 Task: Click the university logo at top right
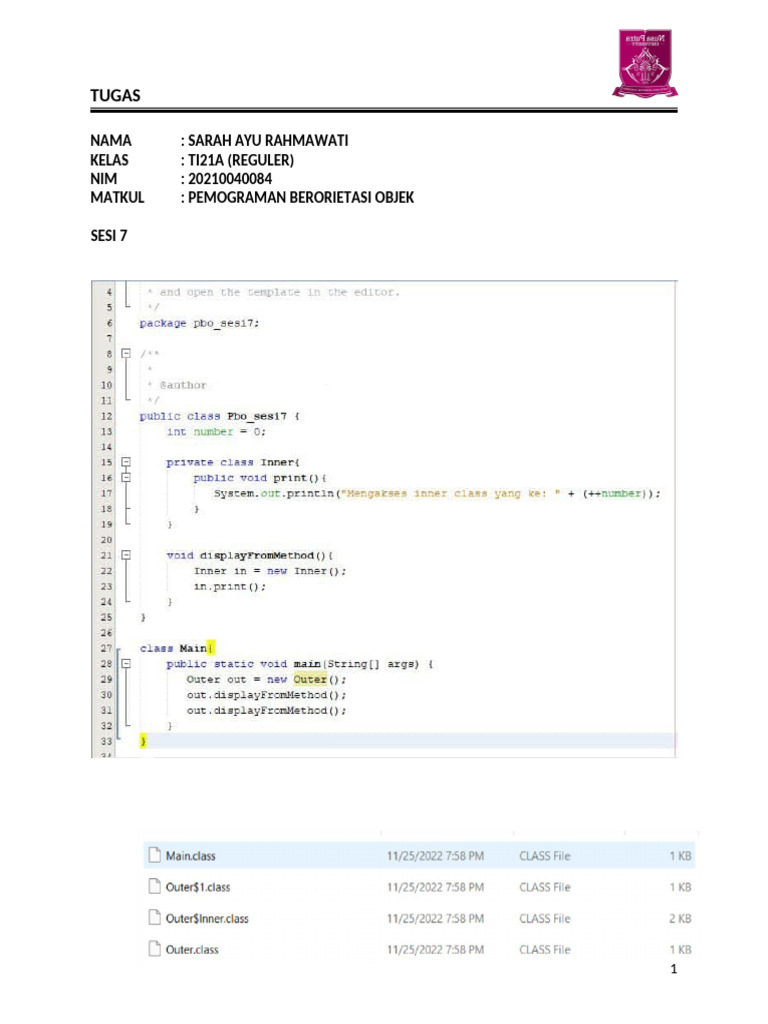[645, 63]
